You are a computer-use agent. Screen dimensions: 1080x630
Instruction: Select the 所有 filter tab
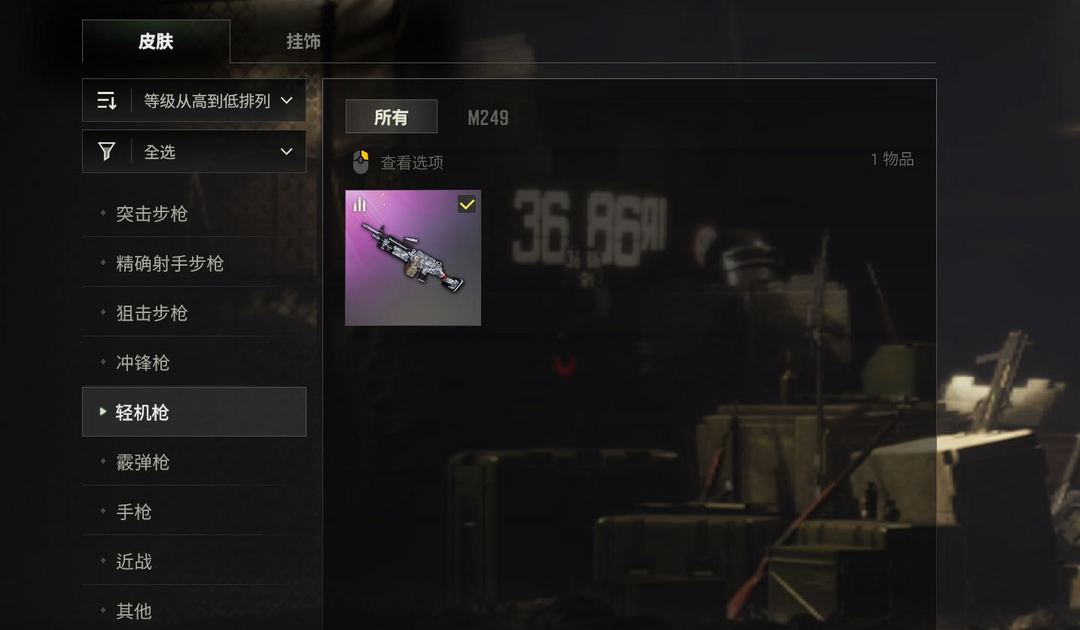391,117
